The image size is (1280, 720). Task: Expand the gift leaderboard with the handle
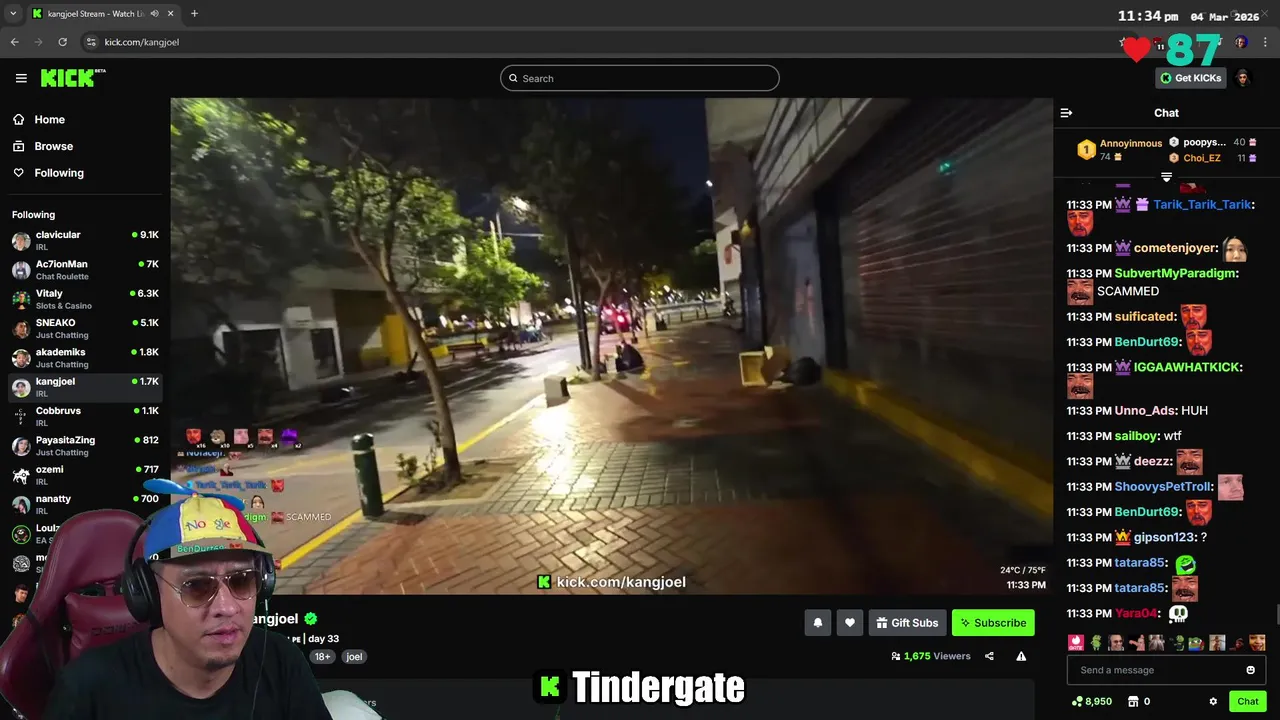tap(1166, 177)
